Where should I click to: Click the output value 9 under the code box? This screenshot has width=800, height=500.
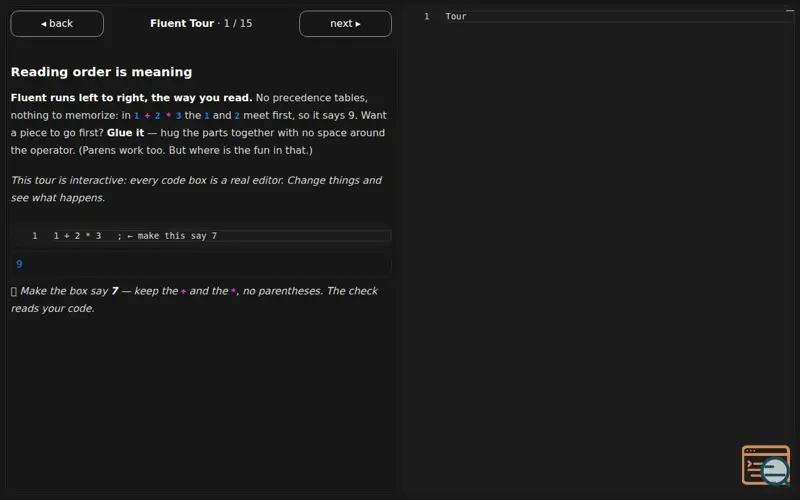pos(19,264)
